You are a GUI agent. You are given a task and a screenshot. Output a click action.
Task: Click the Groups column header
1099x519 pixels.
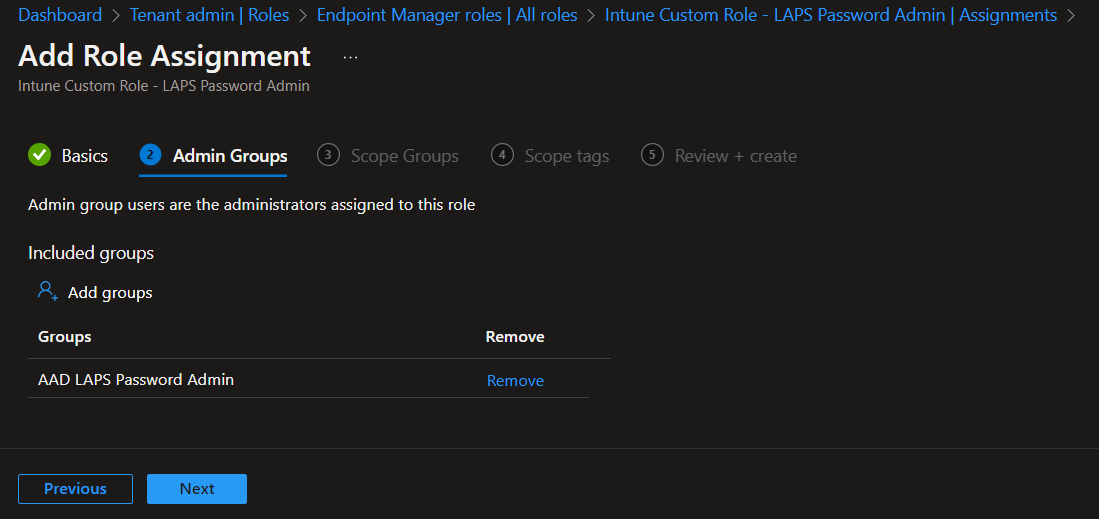(x=64, y=337)
